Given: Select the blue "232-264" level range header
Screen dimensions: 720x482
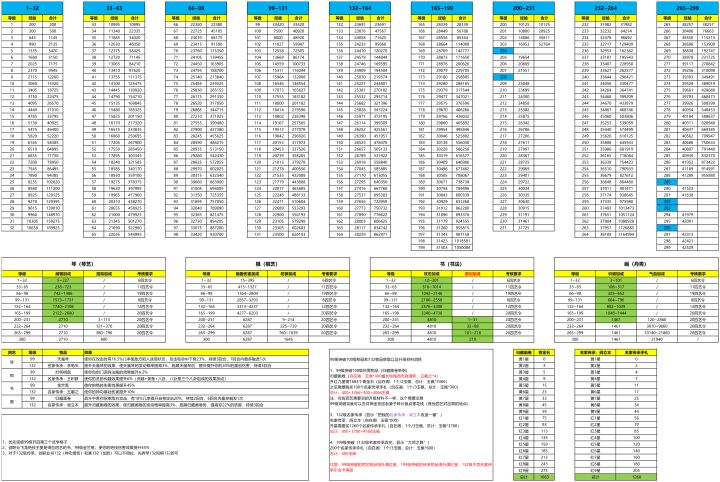Looking at the screenshot, I should point(606,8).
